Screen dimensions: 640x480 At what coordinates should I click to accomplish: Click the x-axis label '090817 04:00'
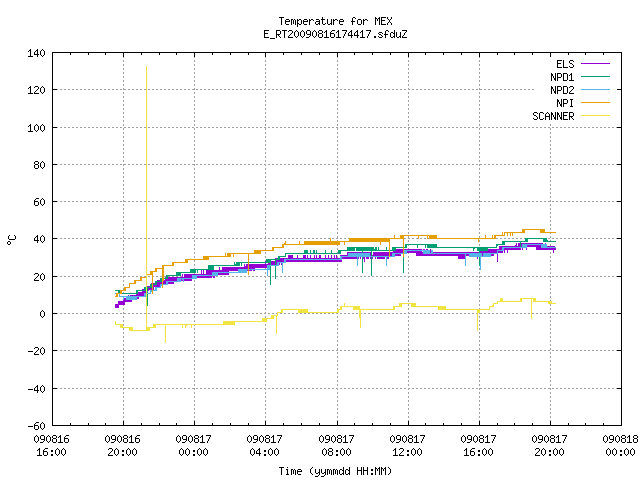(x=264, y=446)
